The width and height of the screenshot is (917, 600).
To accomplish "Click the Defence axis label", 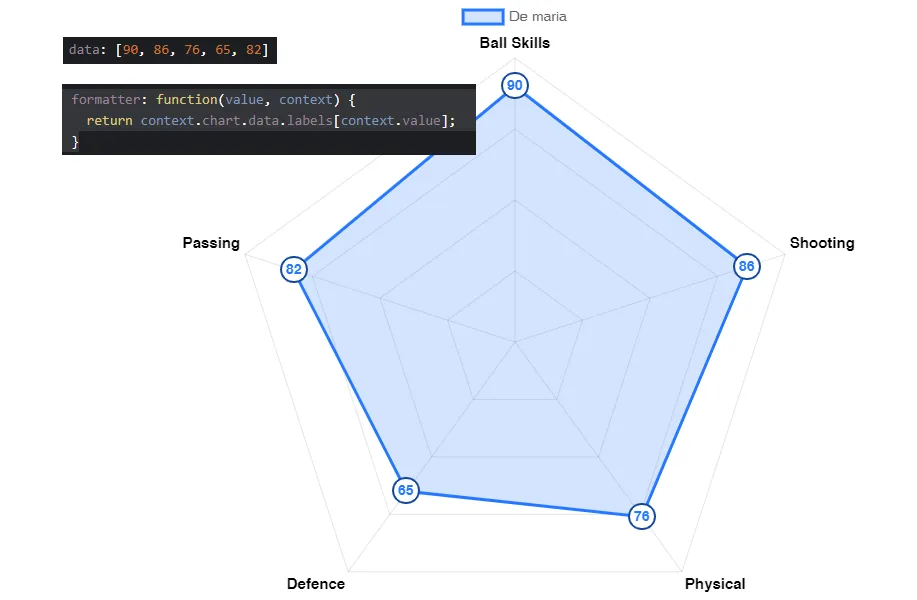I will [315, 584].
